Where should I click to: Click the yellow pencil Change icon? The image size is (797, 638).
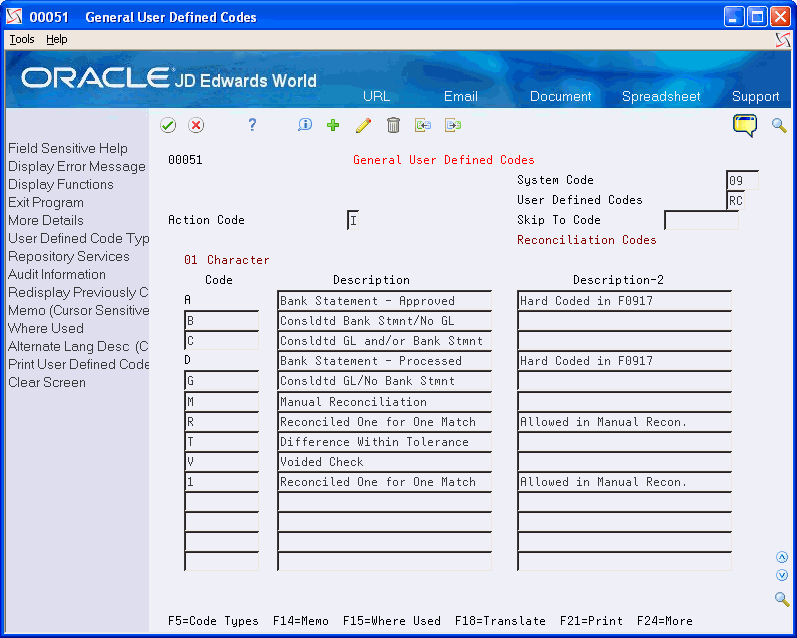pyautogui.click(x=363, y=125)
